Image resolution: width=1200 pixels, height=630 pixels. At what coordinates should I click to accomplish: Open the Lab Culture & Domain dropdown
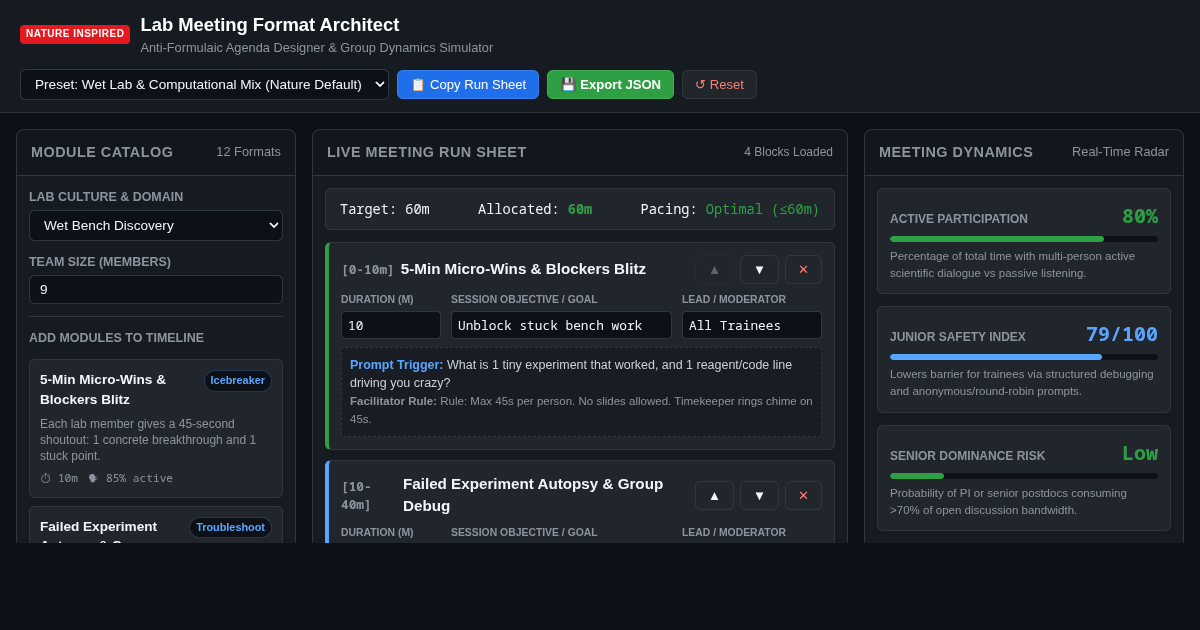coord(156,225)
